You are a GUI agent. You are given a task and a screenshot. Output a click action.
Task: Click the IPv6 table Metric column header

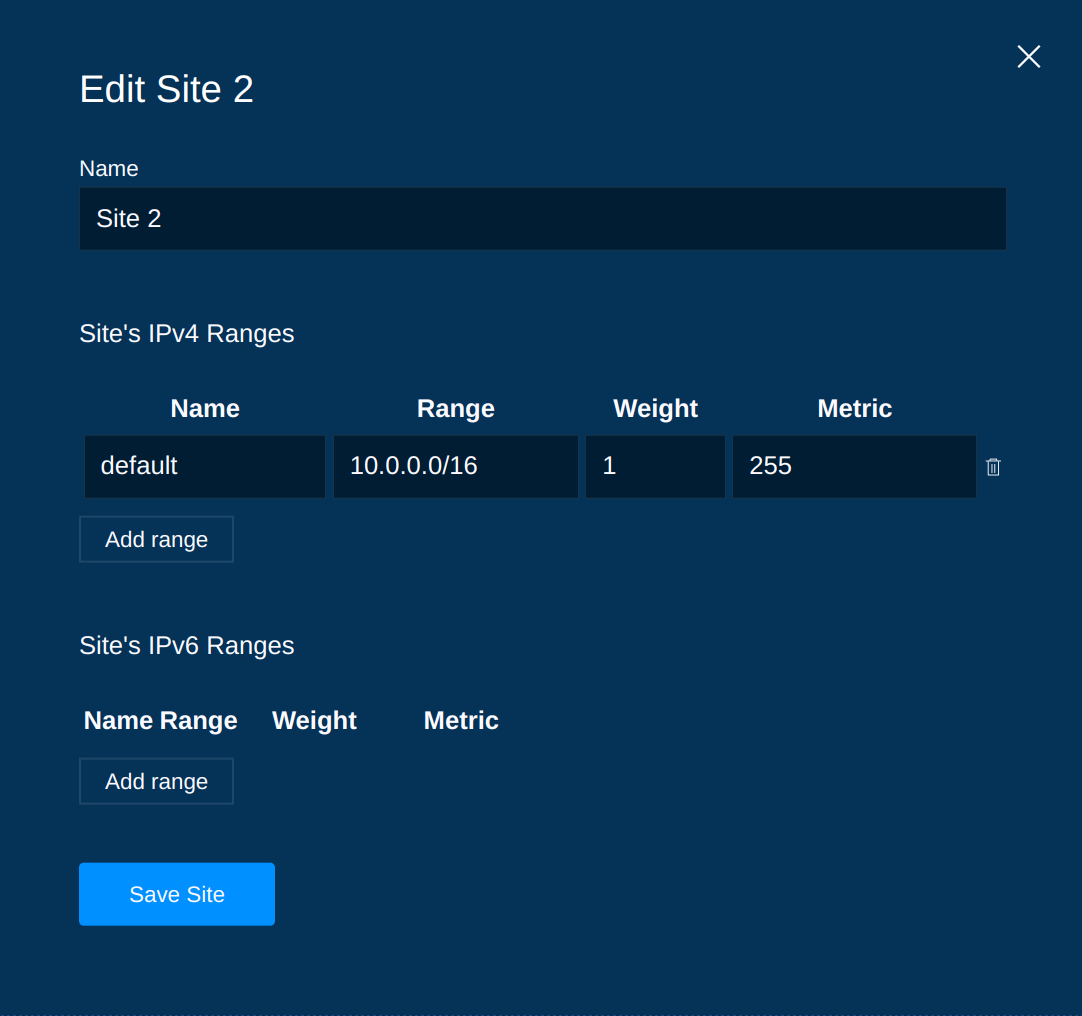click(461, 720)
